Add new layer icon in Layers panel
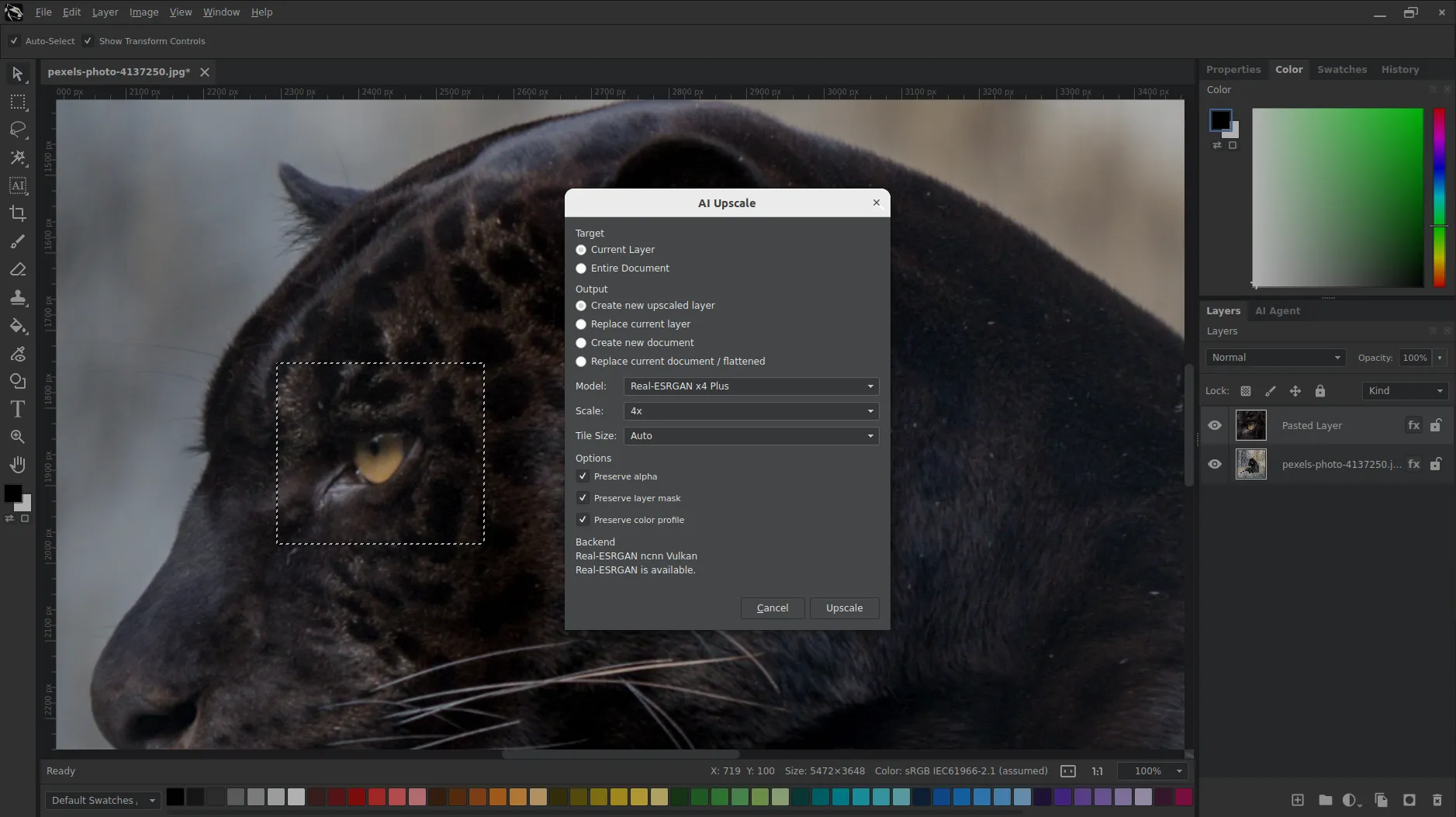This screenshot has height=817, width=1456. 1298,800
